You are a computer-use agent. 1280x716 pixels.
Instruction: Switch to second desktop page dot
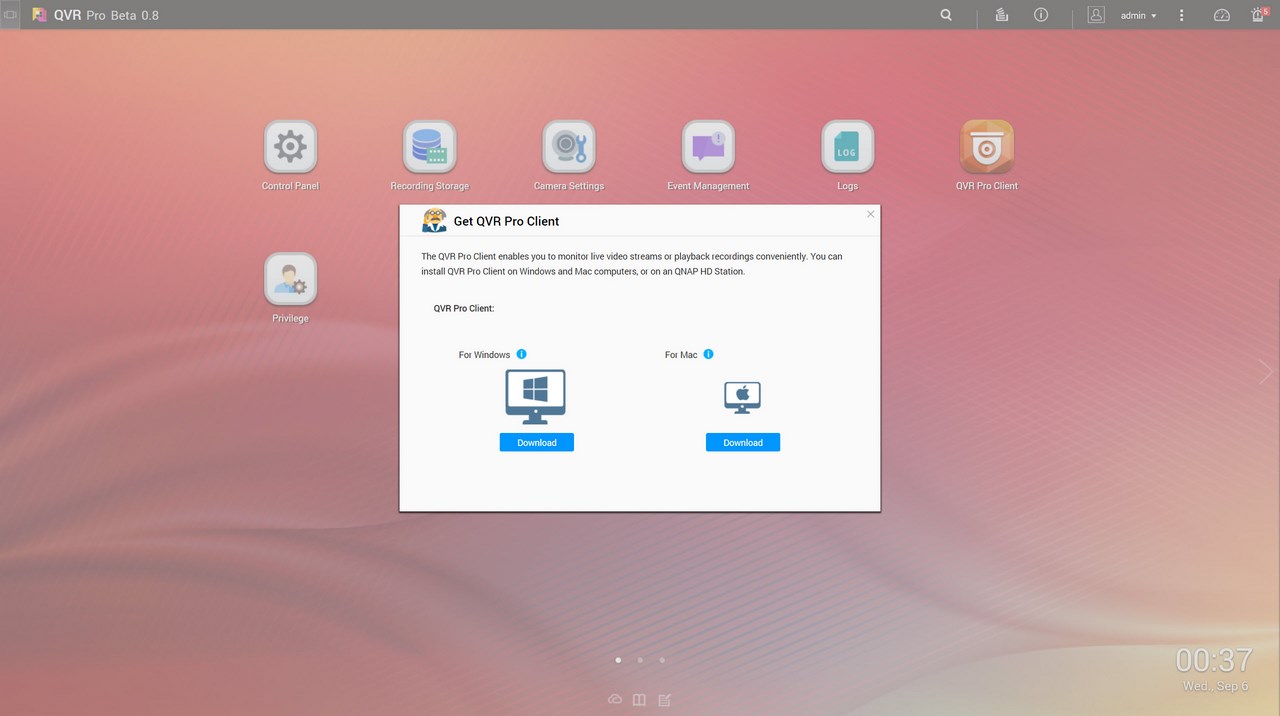click(x=640, y=660)
